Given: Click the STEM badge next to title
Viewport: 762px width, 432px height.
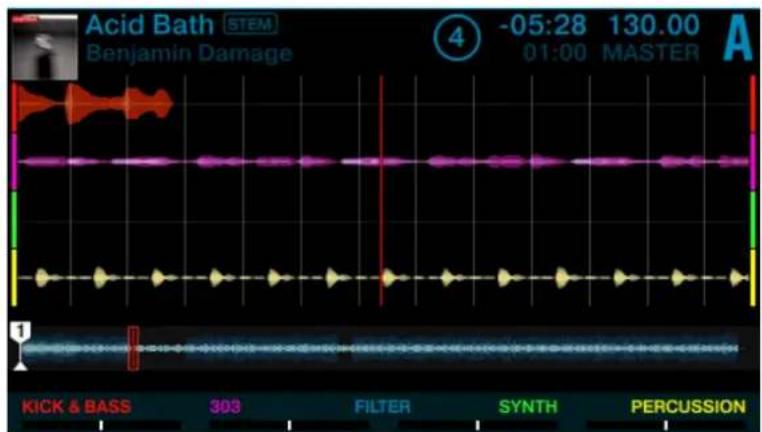Looking at the screenshot, I should point(251,24).
